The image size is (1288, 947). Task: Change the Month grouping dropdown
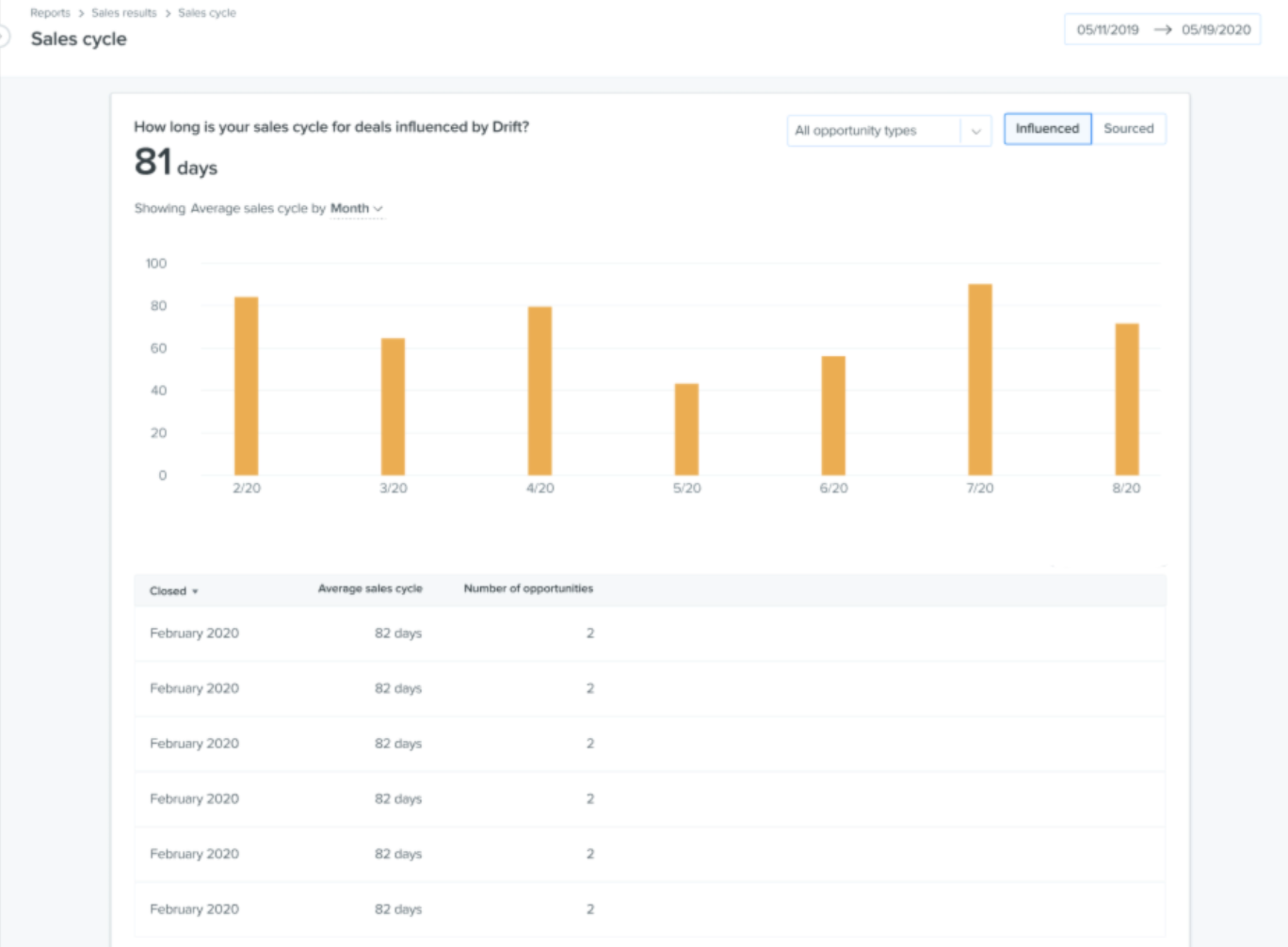[356, 208]
